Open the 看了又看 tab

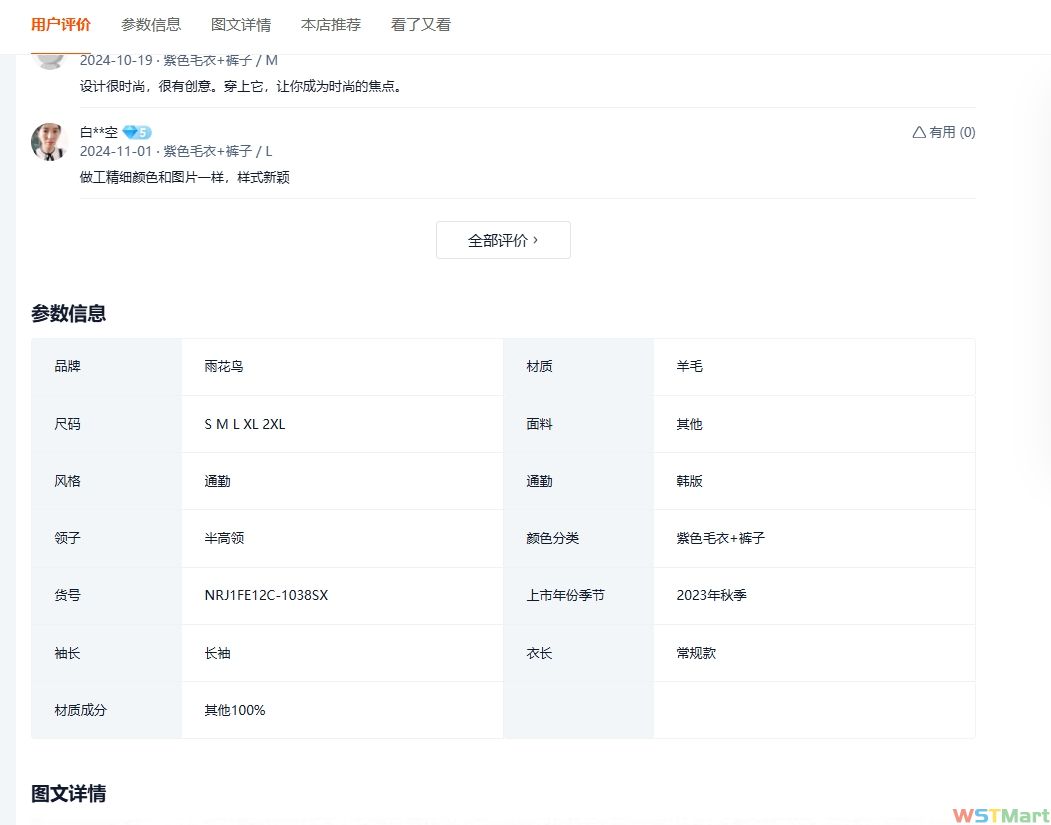point(420,25)
